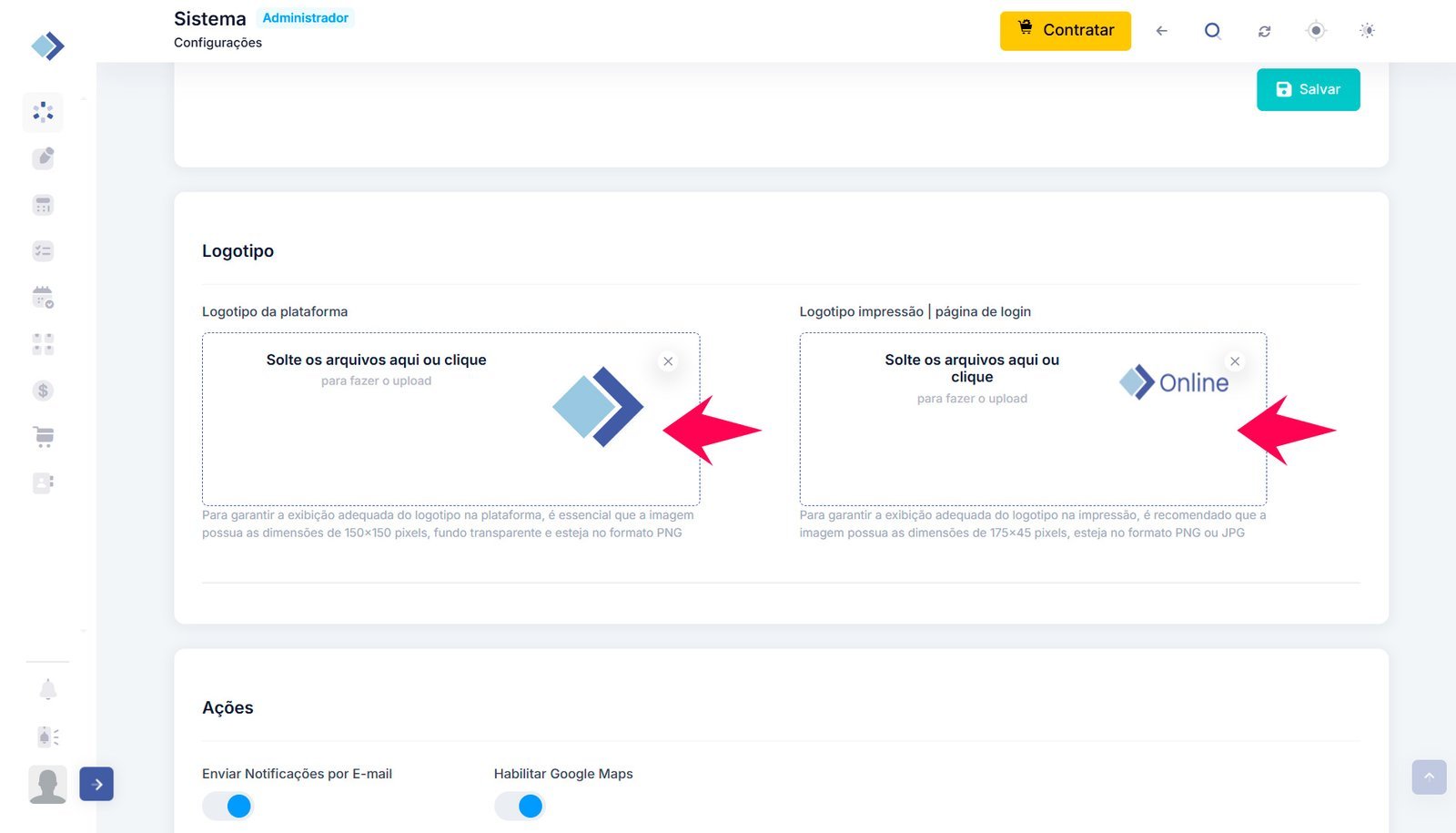Open the calendar sidebar item
1456x833 pixels.
(x=43, y=298)
